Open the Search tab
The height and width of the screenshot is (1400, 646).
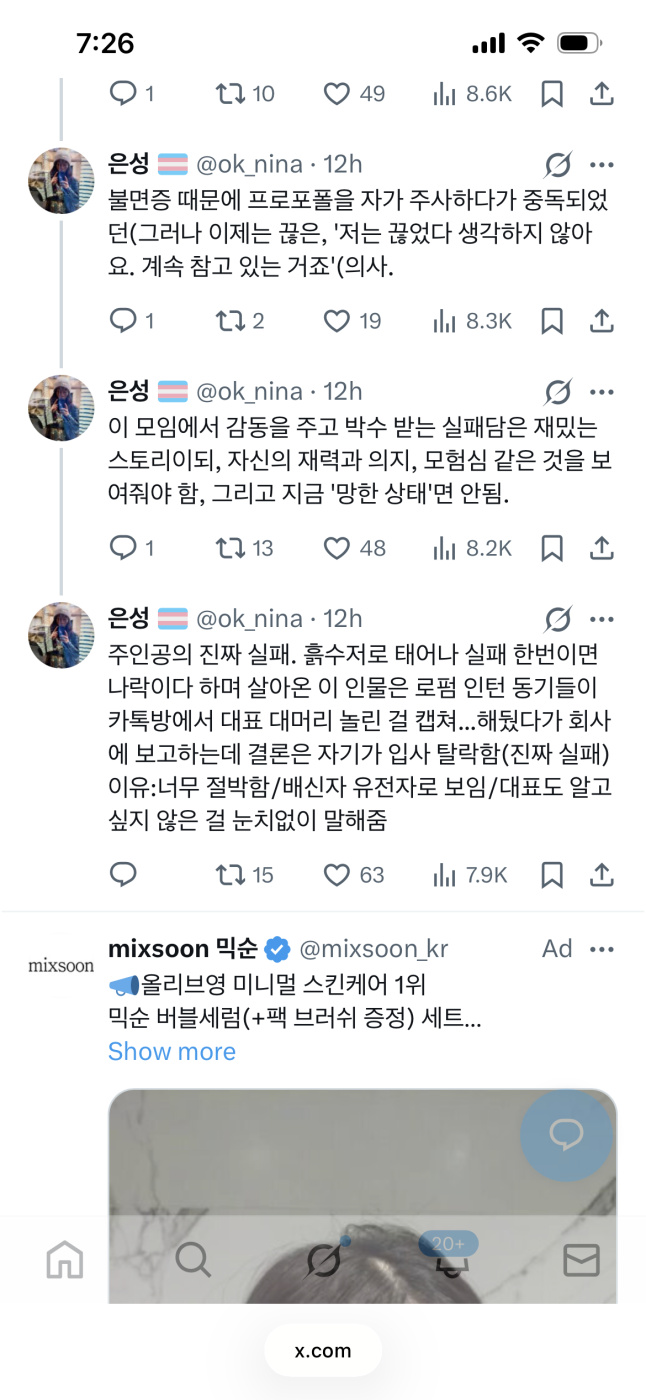click(x=193, y=1260)
